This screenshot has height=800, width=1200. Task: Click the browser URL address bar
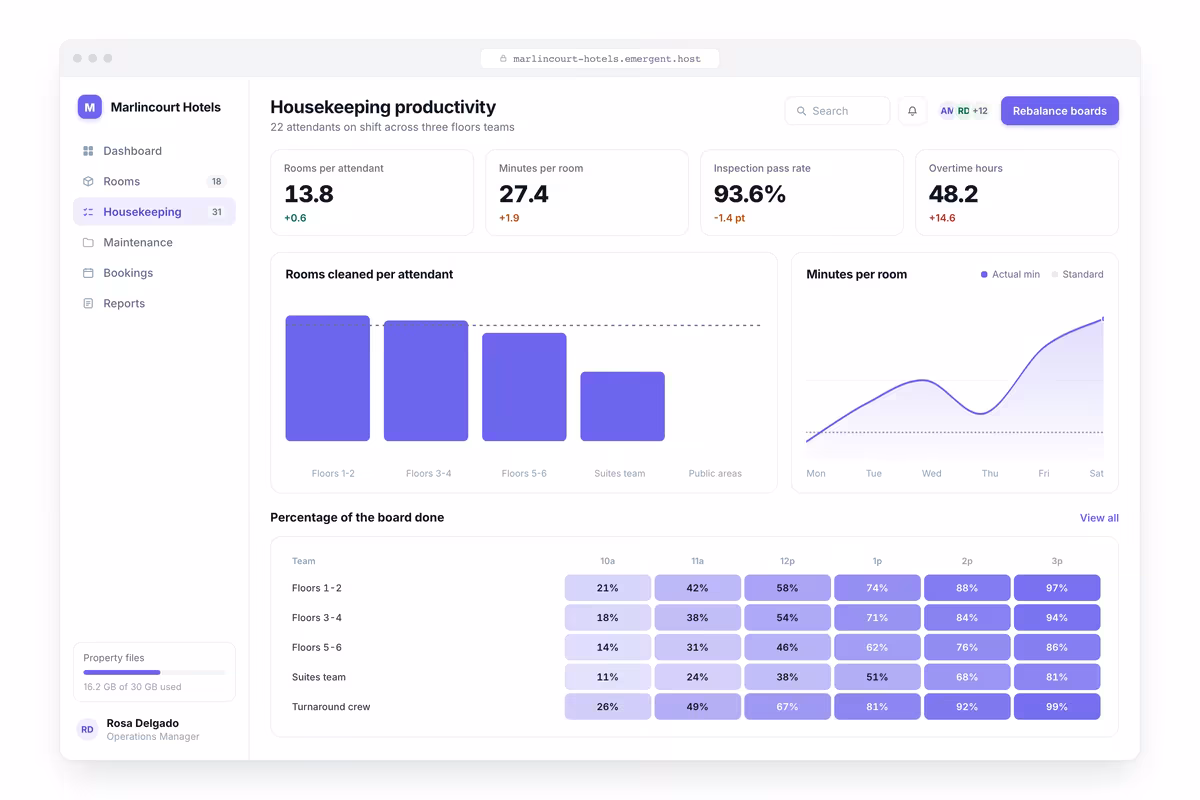[600, 59]
